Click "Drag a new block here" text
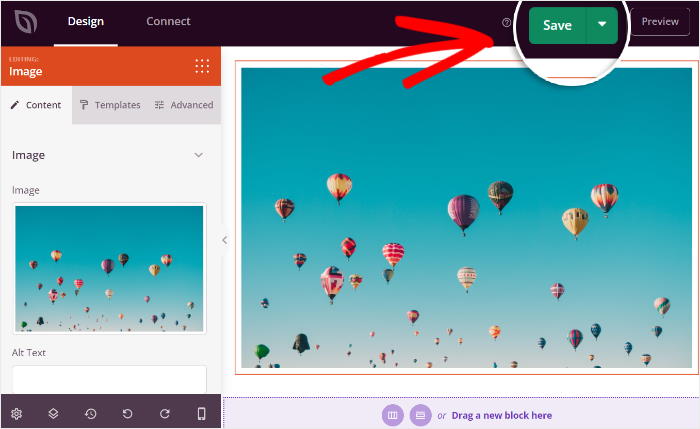 [x=502, y=416]
